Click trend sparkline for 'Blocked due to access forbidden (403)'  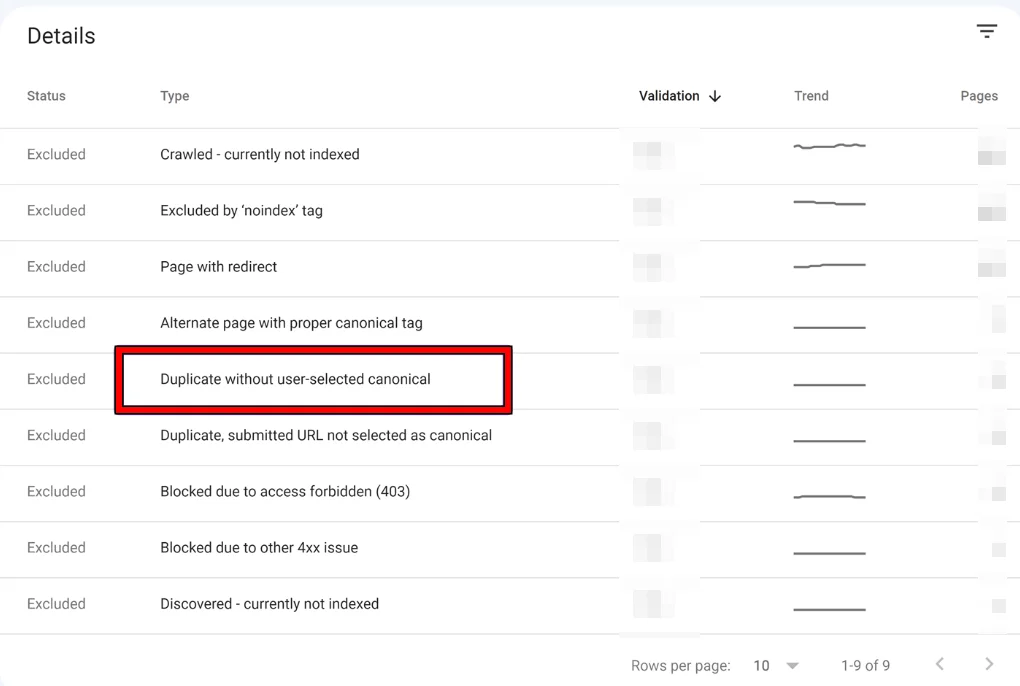[829, 497]
